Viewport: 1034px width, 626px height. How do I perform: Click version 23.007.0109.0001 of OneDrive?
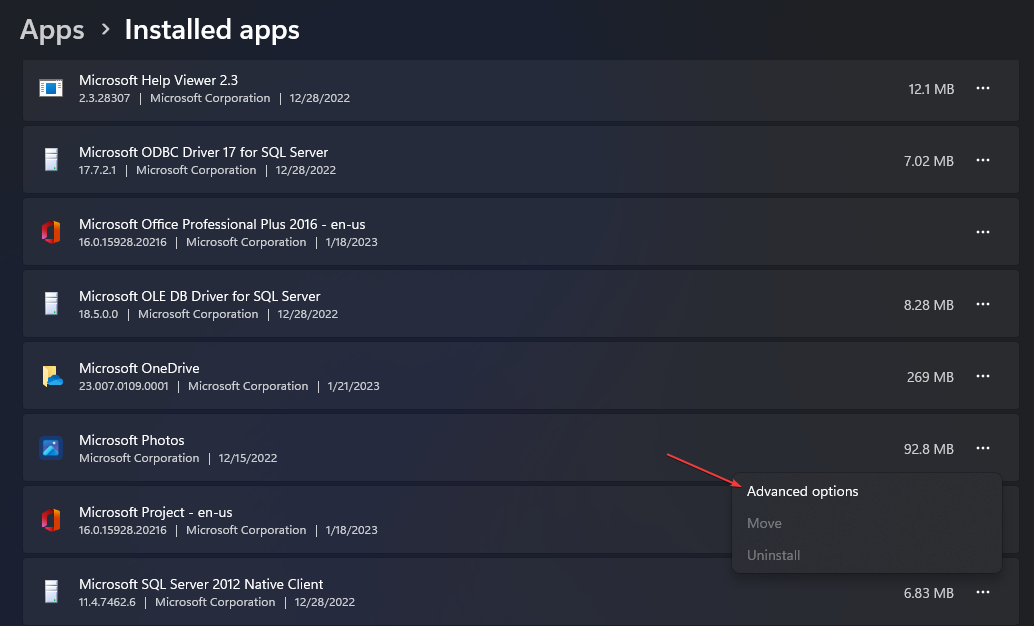[123, 386]
